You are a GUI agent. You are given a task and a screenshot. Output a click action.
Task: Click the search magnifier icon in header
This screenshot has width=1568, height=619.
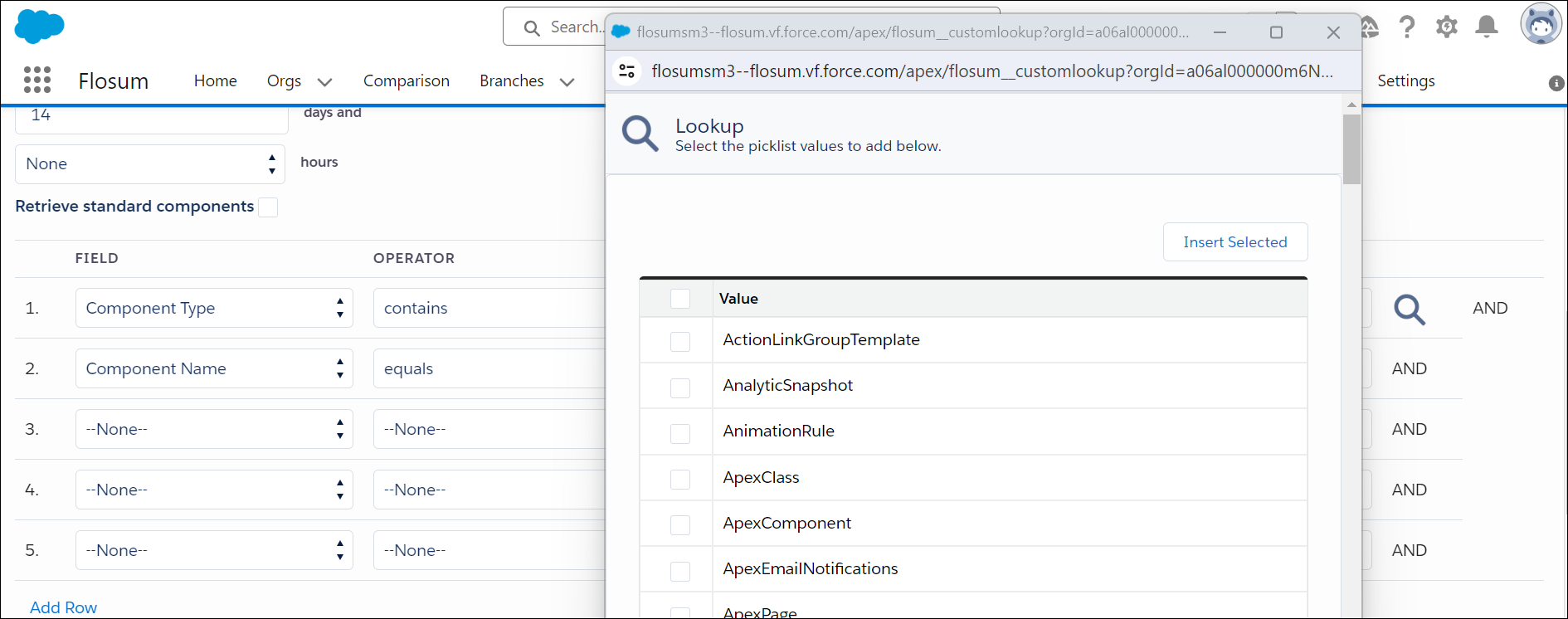tap(532, 28)
